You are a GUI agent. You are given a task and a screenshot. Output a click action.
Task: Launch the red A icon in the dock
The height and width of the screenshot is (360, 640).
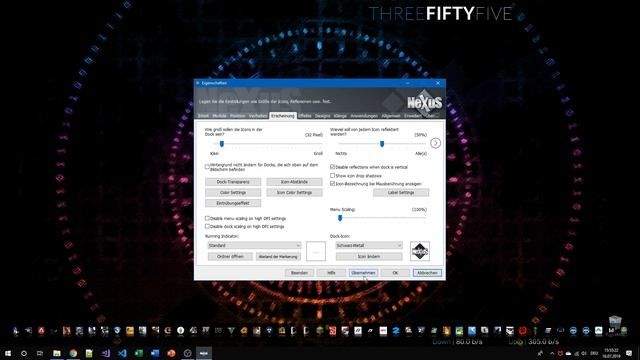[41, 331]
